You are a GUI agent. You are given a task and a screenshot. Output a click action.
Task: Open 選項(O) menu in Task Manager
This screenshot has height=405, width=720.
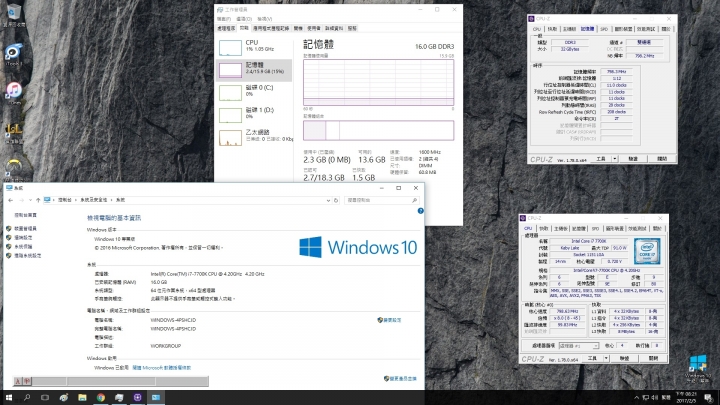(x=244, y=19)
